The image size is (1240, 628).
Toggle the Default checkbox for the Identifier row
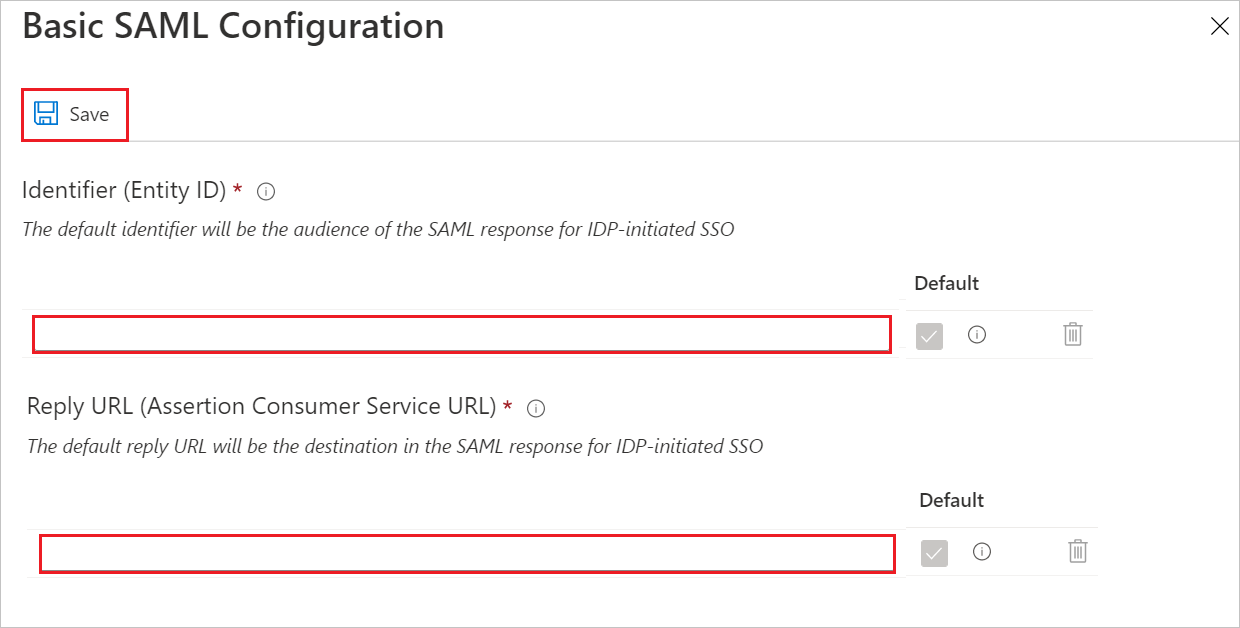click(928, 335)
